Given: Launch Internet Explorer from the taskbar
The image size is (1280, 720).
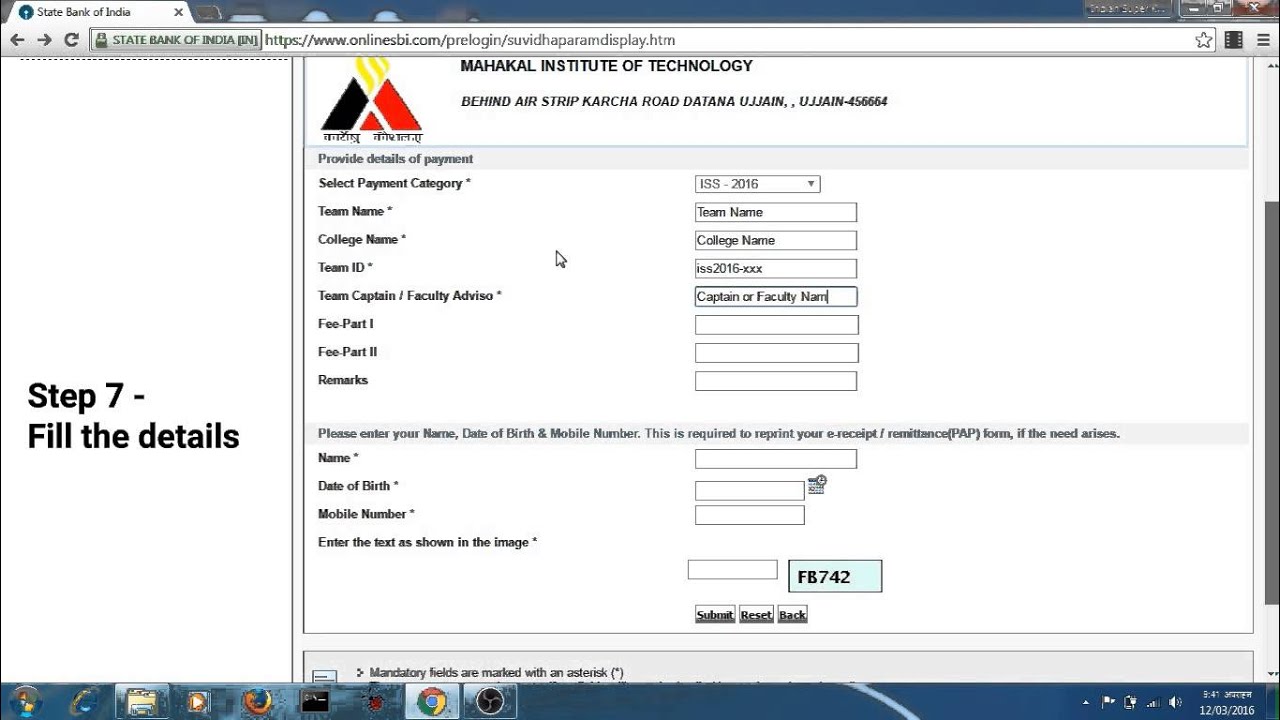Looking at the screenshot, I should tap(86, 701).
